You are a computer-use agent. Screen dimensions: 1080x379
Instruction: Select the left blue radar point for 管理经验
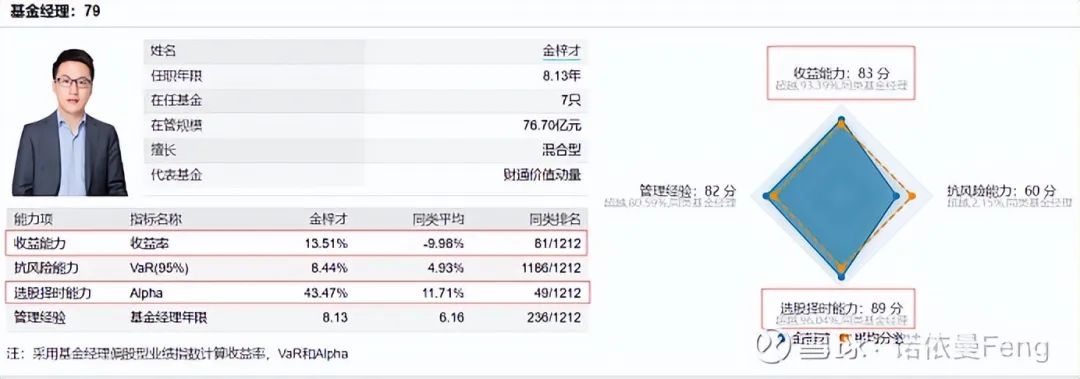(x=766, y=196)
